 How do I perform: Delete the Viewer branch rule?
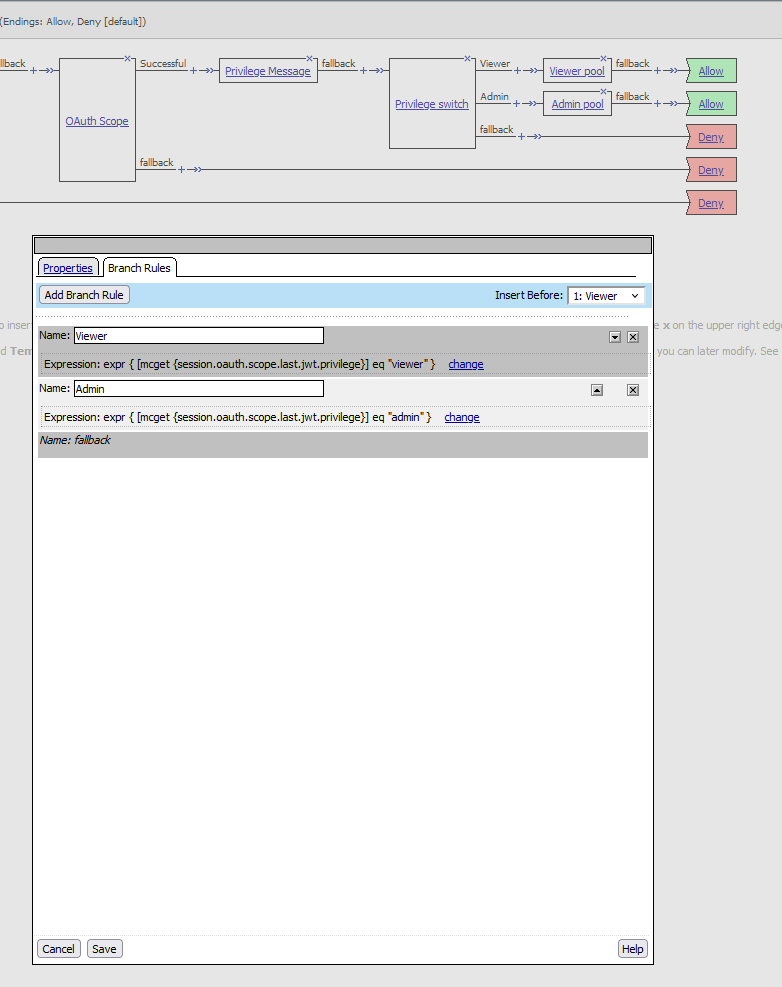pyautogui.click(x=633, y=338)
